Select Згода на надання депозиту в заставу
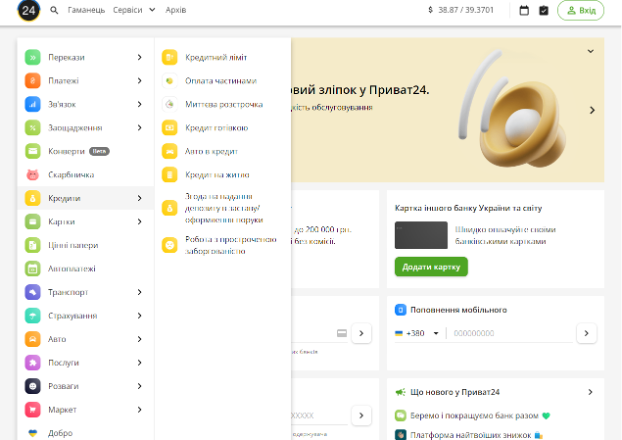The width and height of the screenshot is (622, 440). 224,208
